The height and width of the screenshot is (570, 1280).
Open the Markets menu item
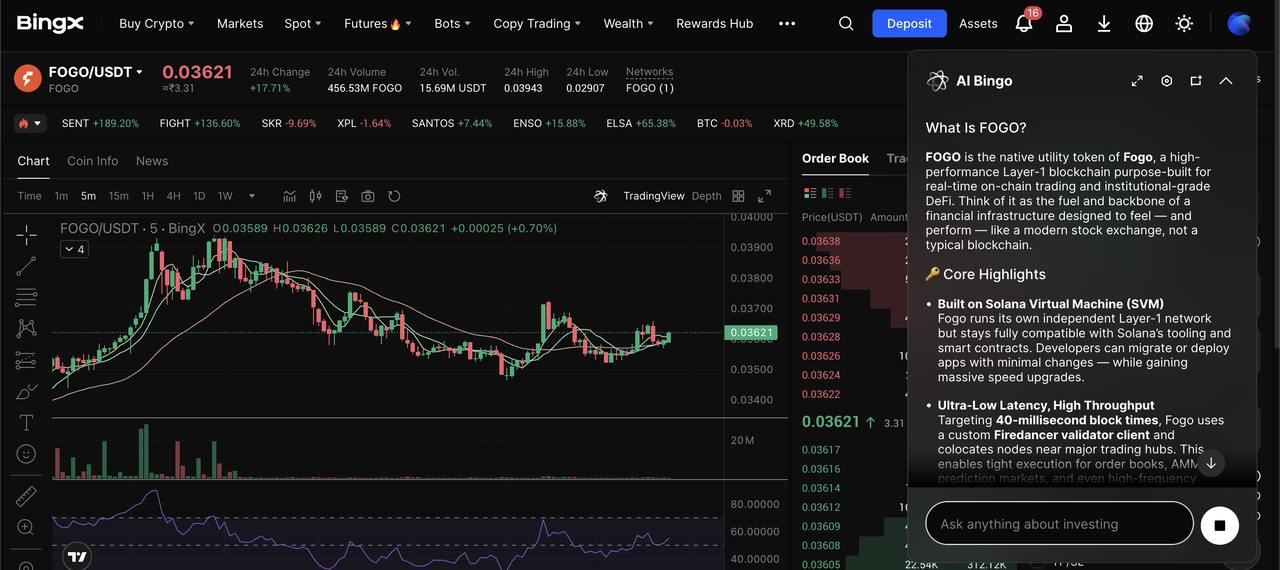click(x=240, y=23)
